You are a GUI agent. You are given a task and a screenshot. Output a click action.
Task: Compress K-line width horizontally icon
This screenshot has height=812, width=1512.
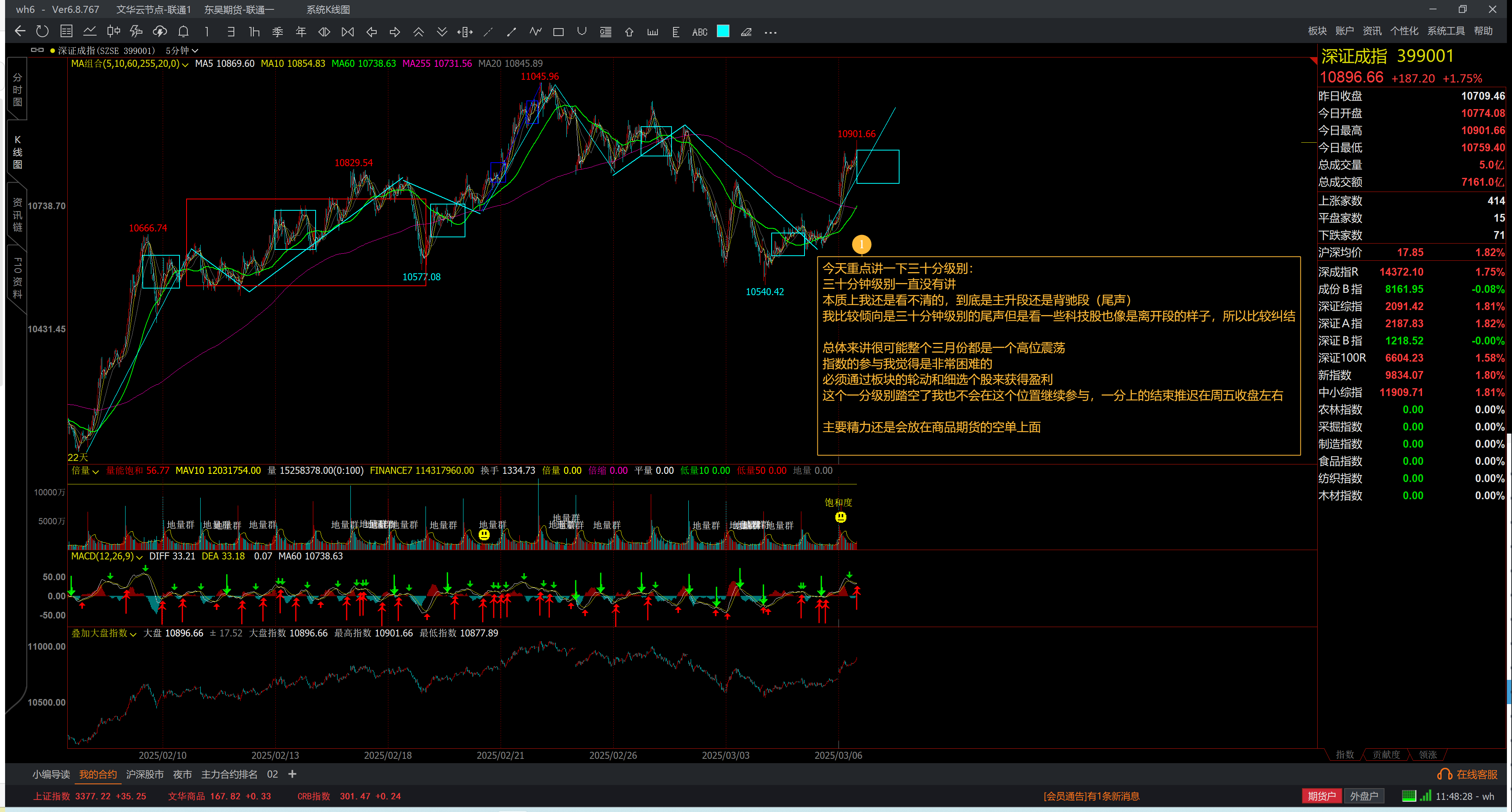click(347, 32)
